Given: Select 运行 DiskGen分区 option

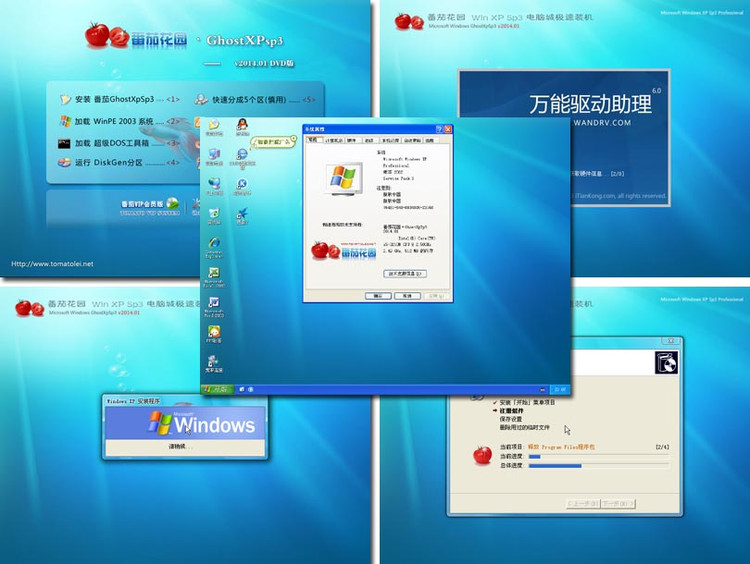Looking at the screenshot, I should pos(127,163).
